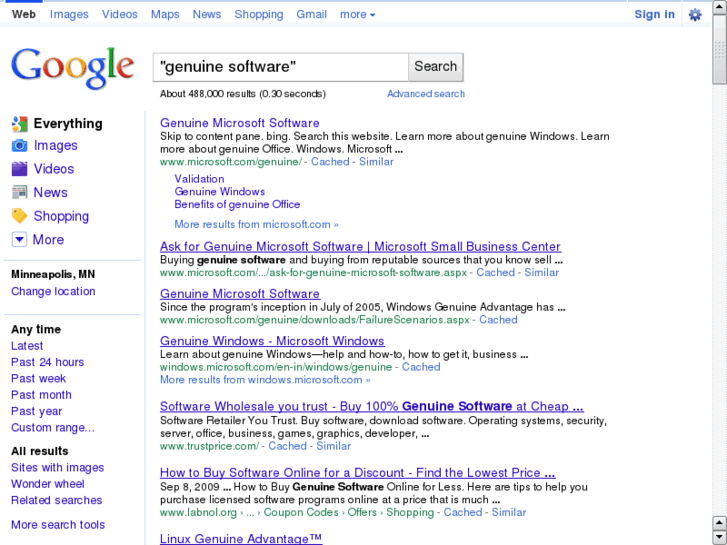
Task: Open first result Genuine Microsoft Software
Action: tap(240, 123)
